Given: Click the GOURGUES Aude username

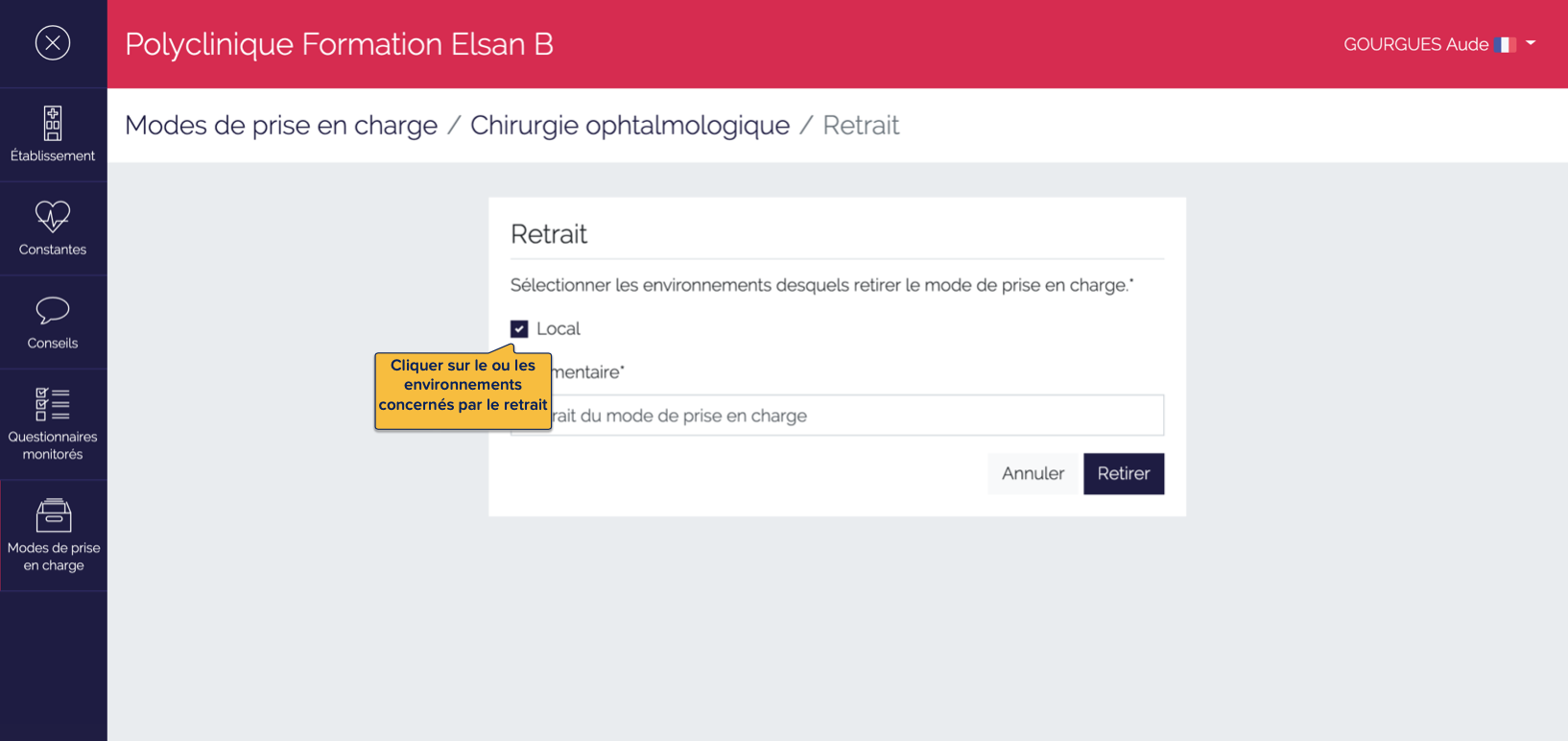Looking at the screenshot, I should 1417,44.
